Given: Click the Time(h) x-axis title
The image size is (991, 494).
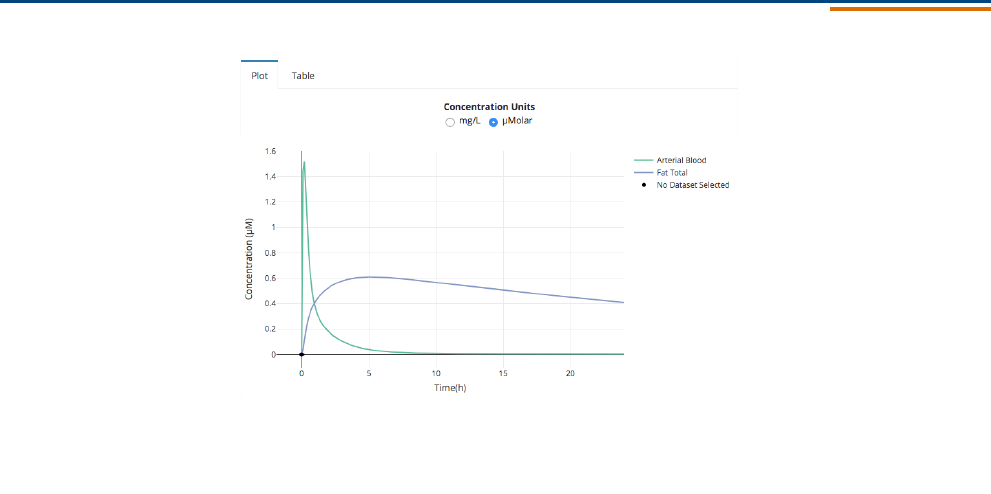Looking at the screenshot, I should (450, 388).
